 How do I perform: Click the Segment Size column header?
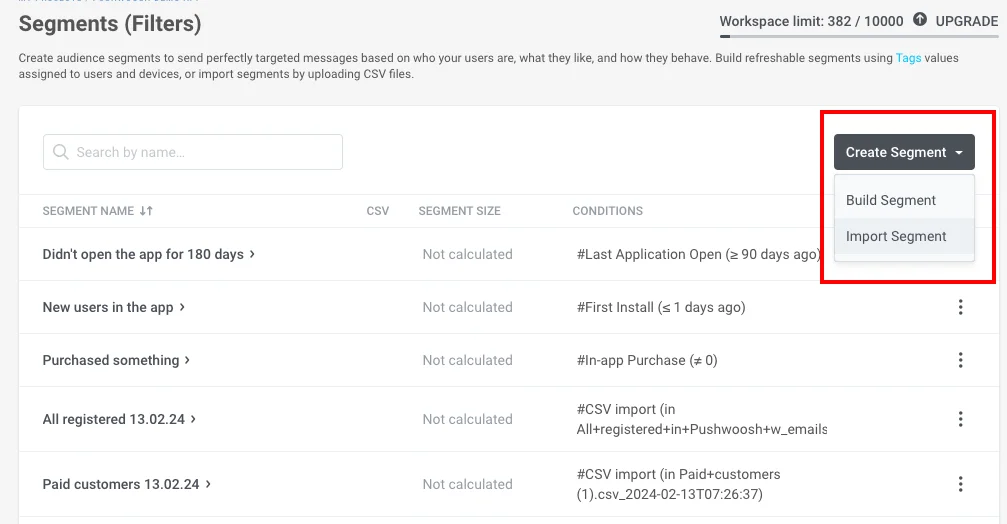[459, 211]
